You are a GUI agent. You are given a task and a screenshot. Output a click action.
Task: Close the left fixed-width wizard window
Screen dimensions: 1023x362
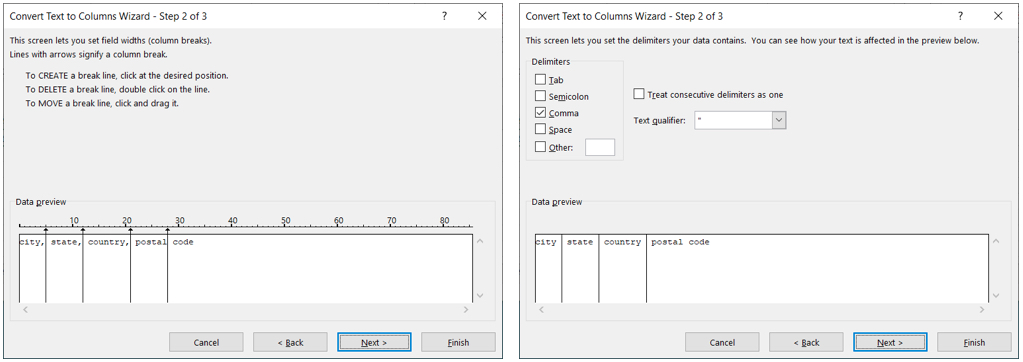[482, 16]
